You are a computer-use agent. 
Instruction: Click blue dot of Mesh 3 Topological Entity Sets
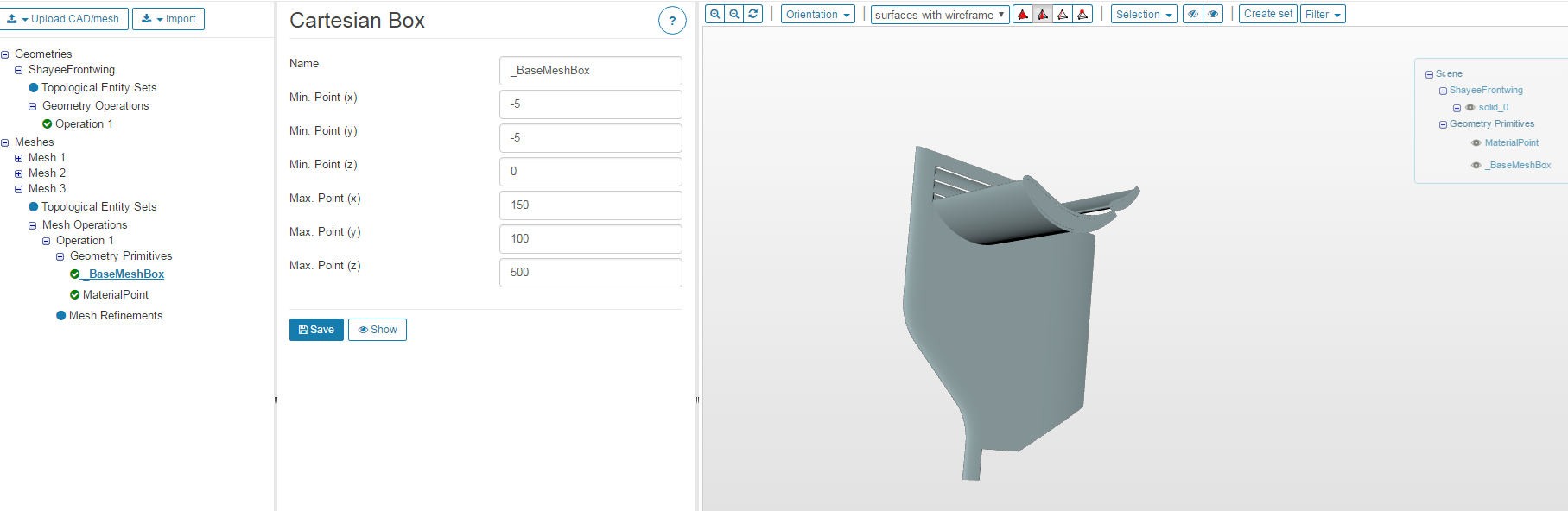click(x=33, y=206)
